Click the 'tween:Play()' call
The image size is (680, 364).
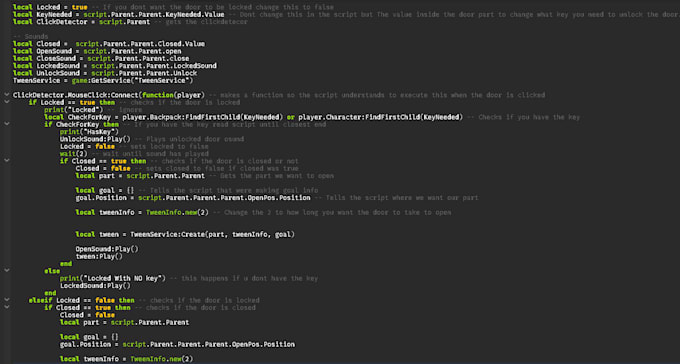tap(99, 256)
